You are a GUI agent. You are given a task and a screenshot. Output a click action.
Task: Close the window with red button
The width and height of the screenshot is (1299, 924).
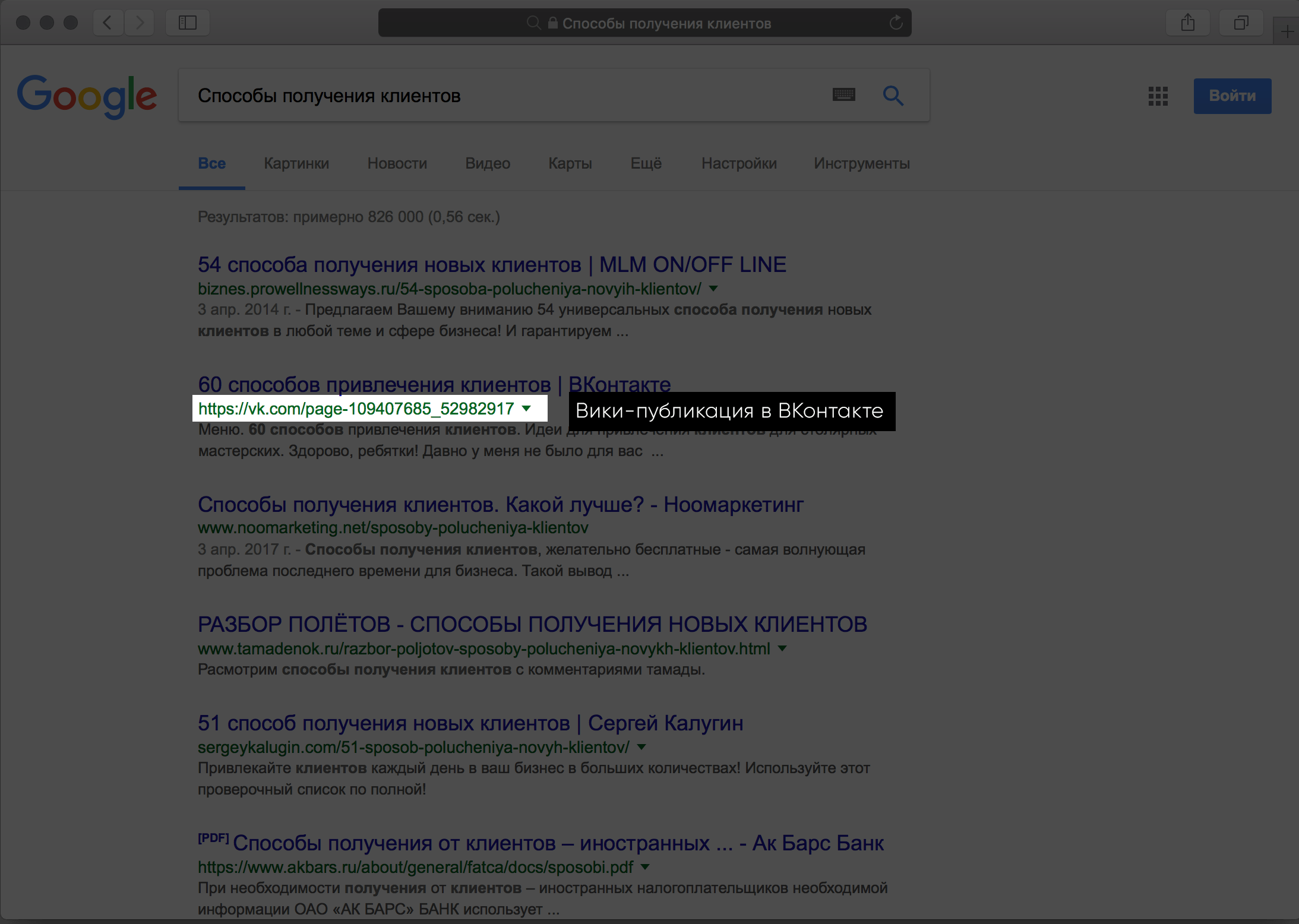(x=23, y=23)
